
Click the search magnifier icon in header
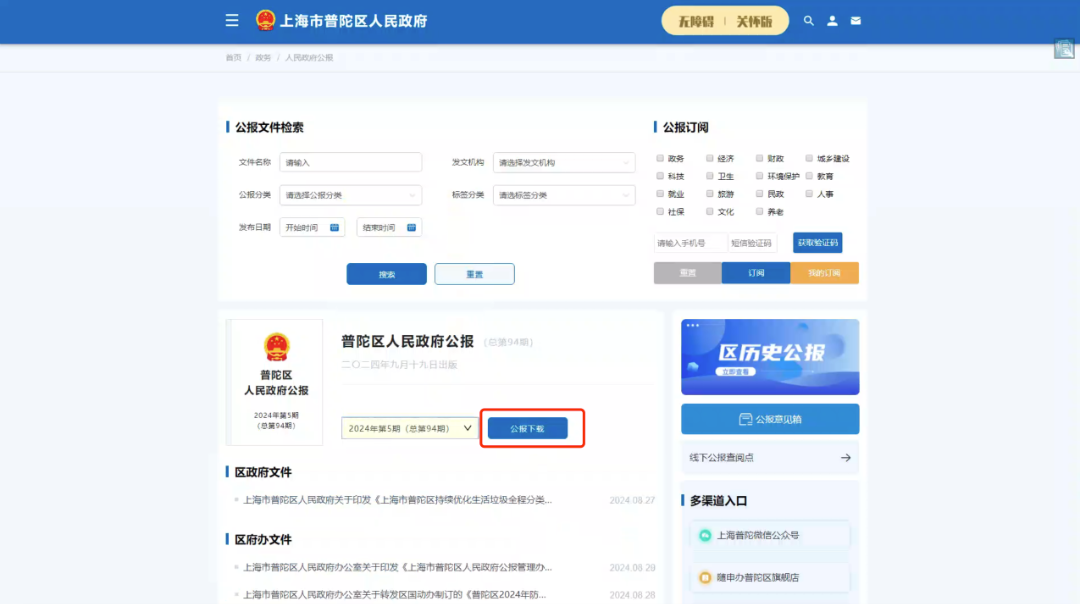pyautogui.click(x=809, y=20)
